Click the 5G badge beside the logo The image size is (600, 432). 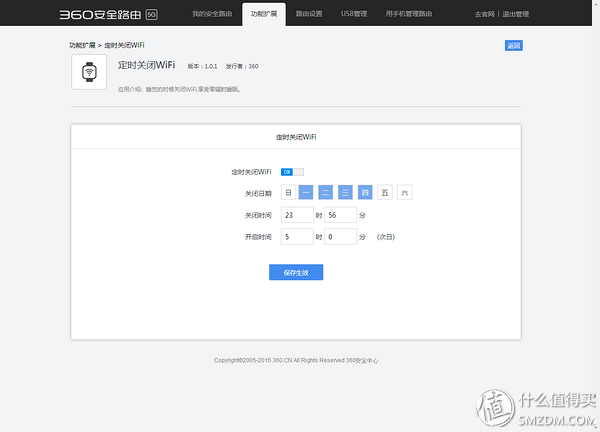pyautogui.click(x=151, y=15)
